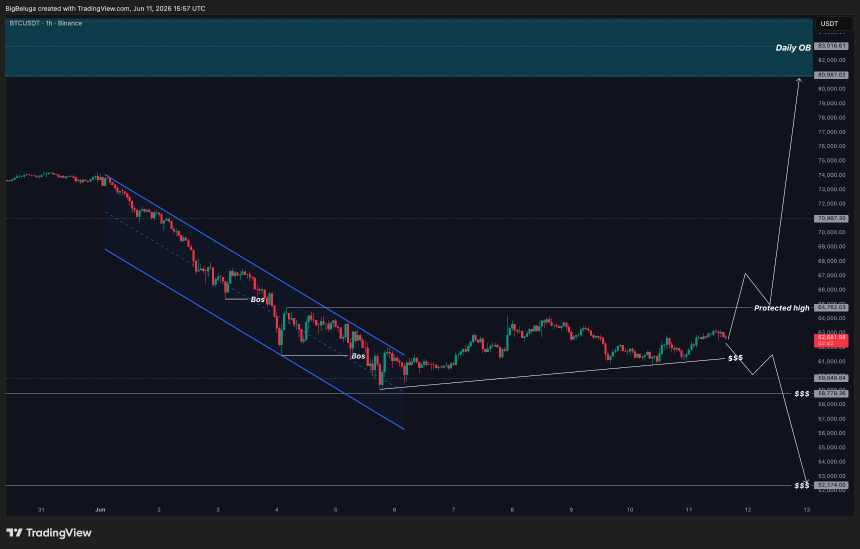Click the 59,848.64 price level tag
Viewport: 860px width, 549px height.
coord(831,378)
